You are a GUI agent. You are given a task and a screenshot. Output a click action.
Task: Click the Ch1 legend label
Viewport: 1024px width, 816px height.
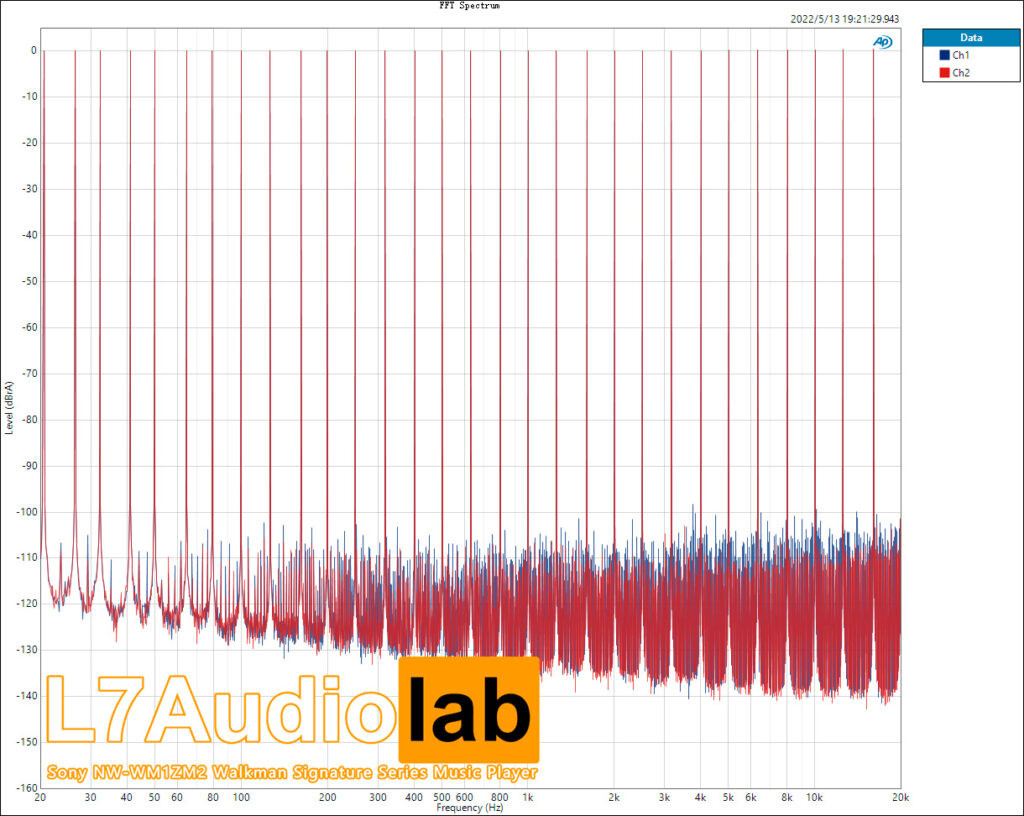click(x=961, y=55)
